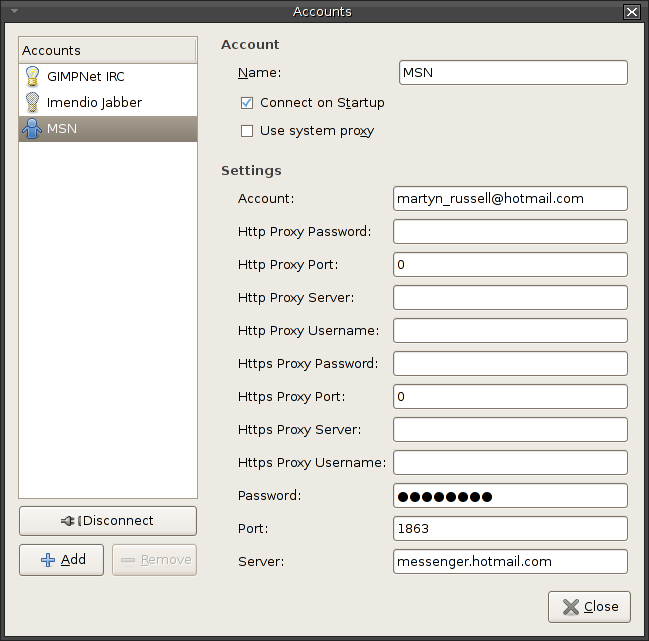Select the GIMPNet IRC lightbulb icon
Screen dimensions: 649x641
32,77
